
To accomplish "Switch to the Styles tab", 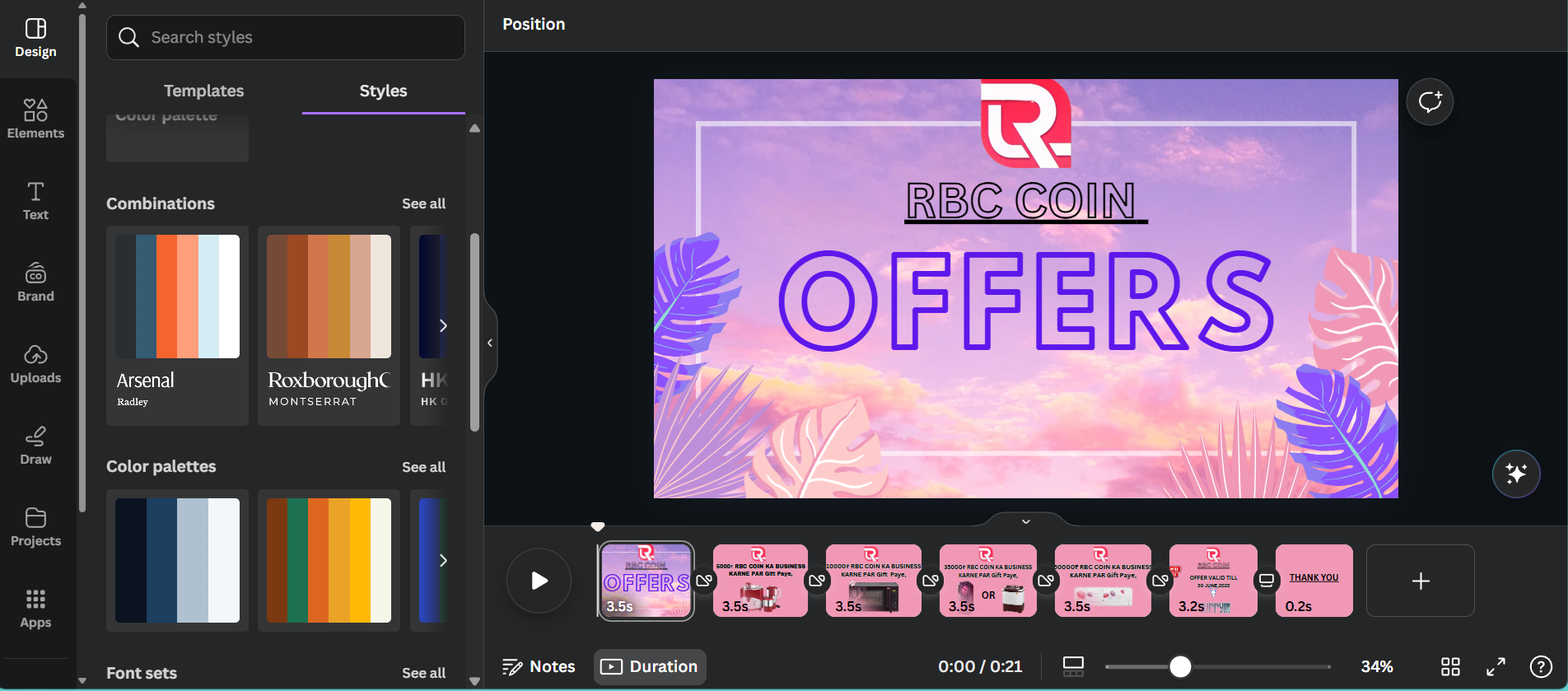I will point(383,91).
